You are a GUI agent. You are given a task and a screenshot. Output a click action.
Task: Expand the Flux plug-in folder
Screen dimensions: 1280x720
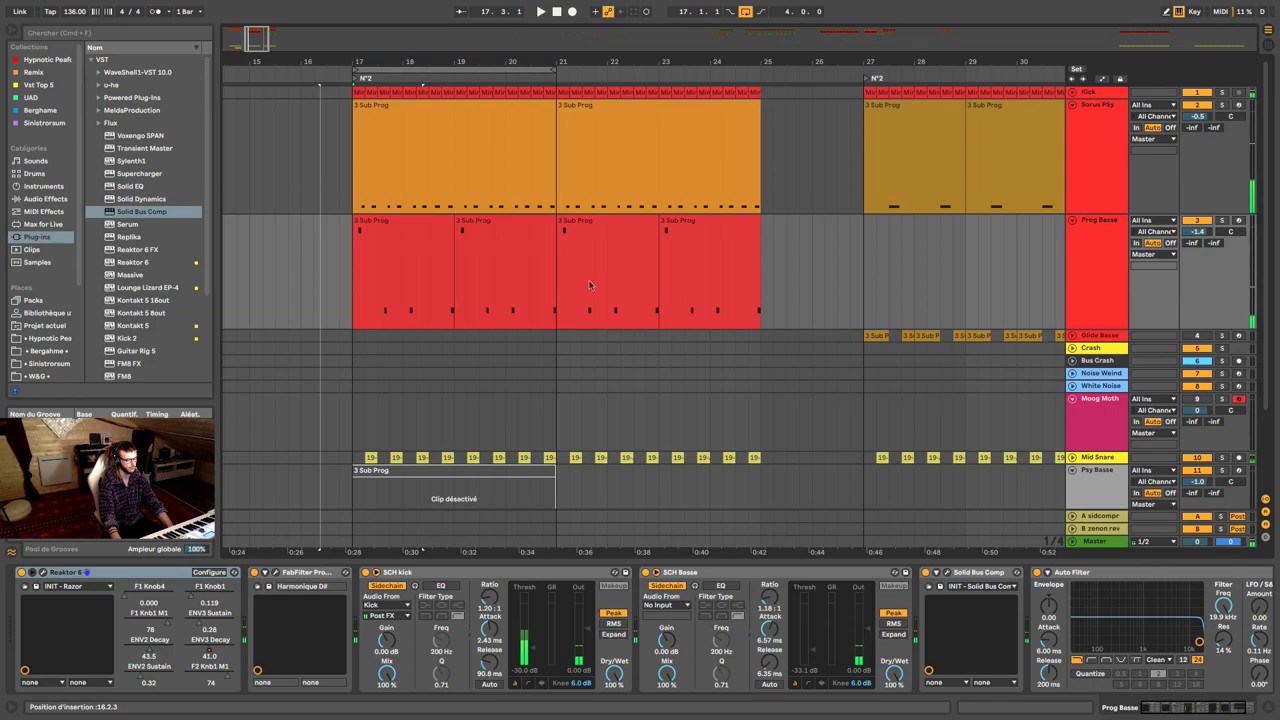pyautogui.click(x=99, y=123)
